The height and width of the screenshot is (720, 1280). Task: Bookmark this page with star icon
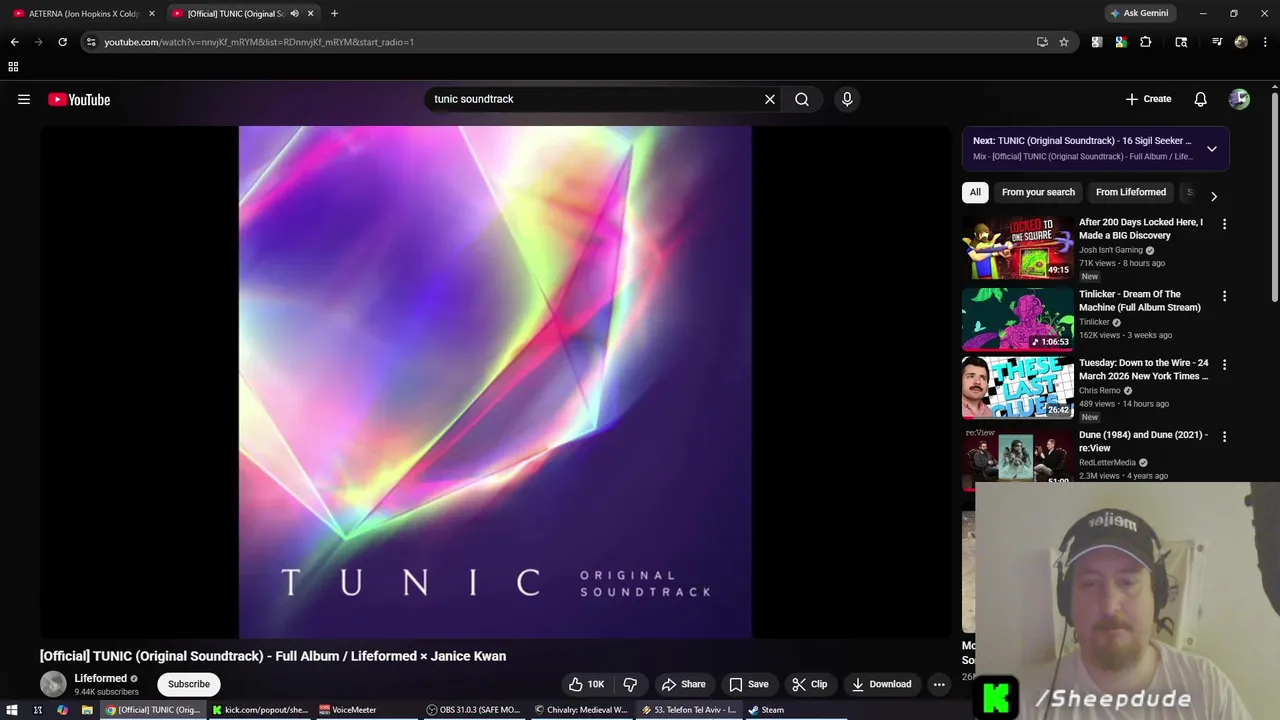(1064, 42)
